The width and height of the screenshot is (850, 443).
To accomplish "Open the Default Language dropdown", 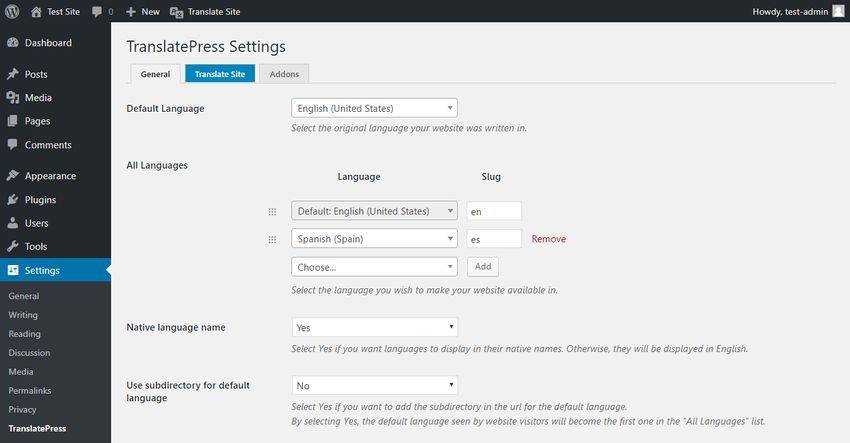I will [x=374, y=108].
